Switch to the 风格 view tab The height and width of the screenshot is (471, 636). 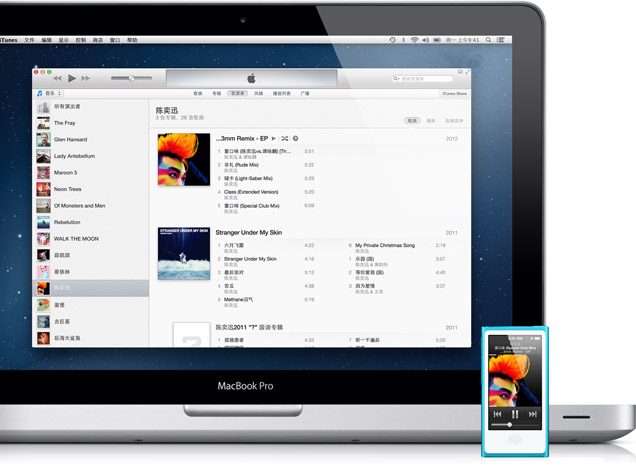tap(258, 93)
